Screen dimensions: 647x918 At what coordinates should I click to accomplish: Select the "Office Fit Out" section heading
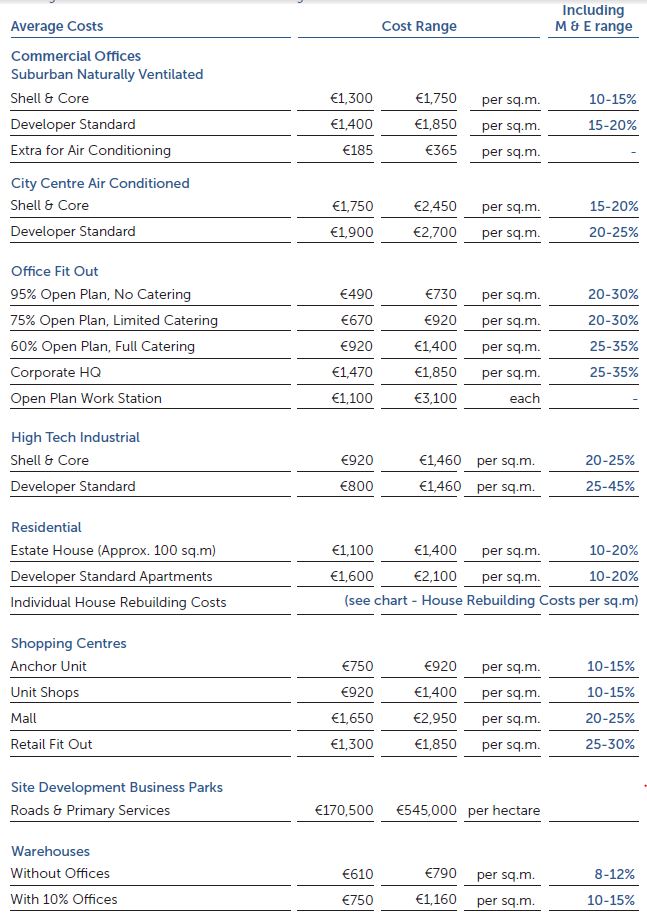(55, 271)
